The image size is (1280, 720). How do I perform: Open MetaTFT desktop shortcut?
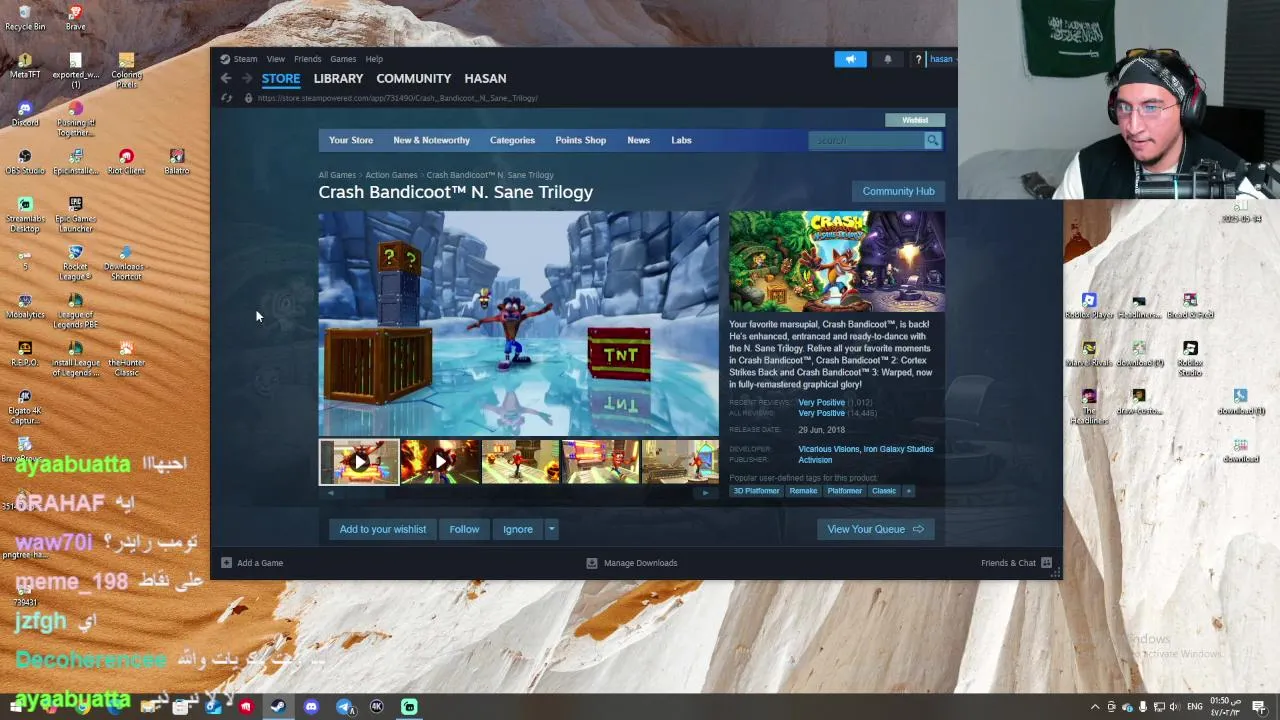[x=25, y=65]
